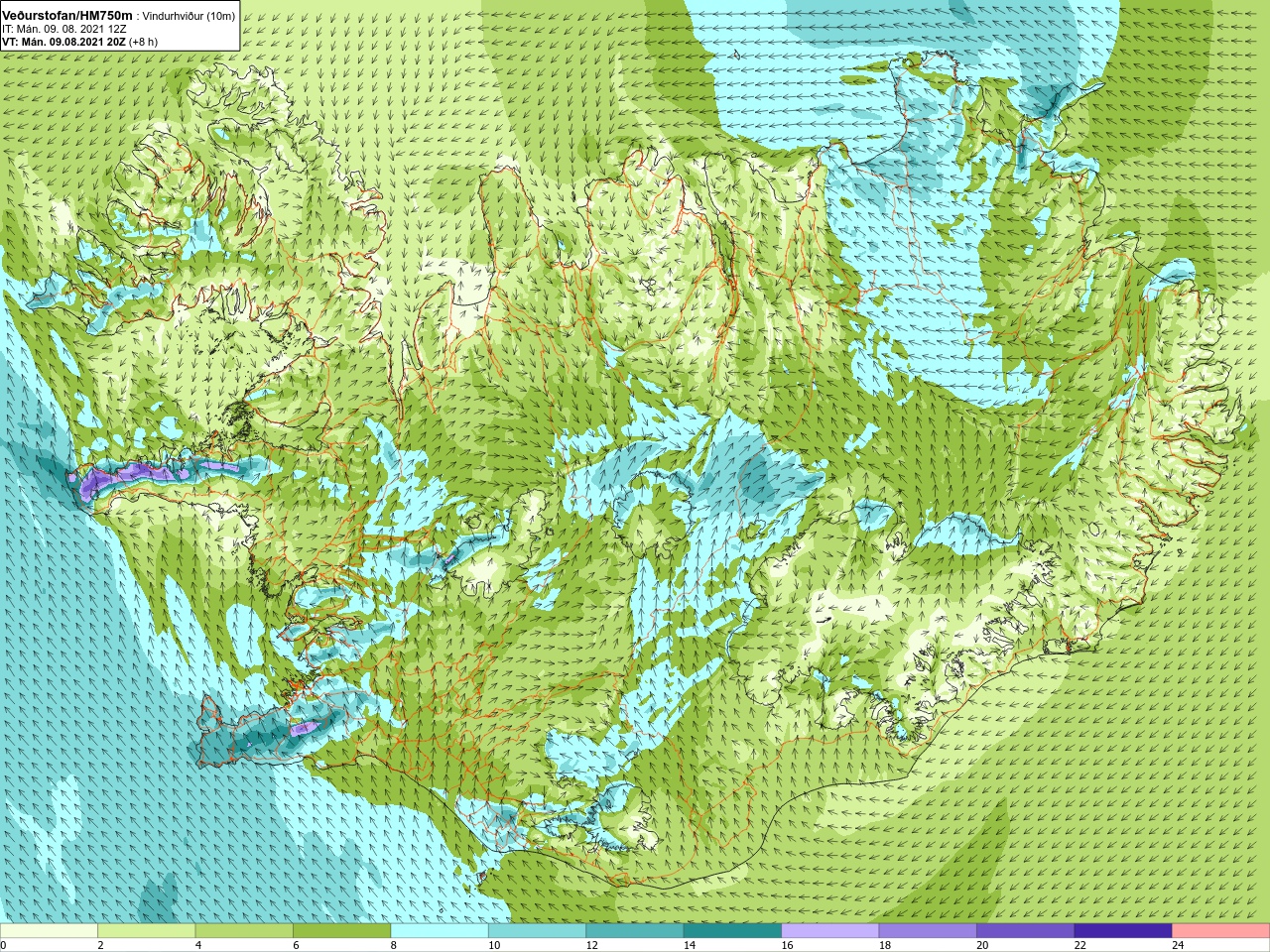
Task: Click the light cyan 8–10 legend swatch
Action: coord(440,931)
